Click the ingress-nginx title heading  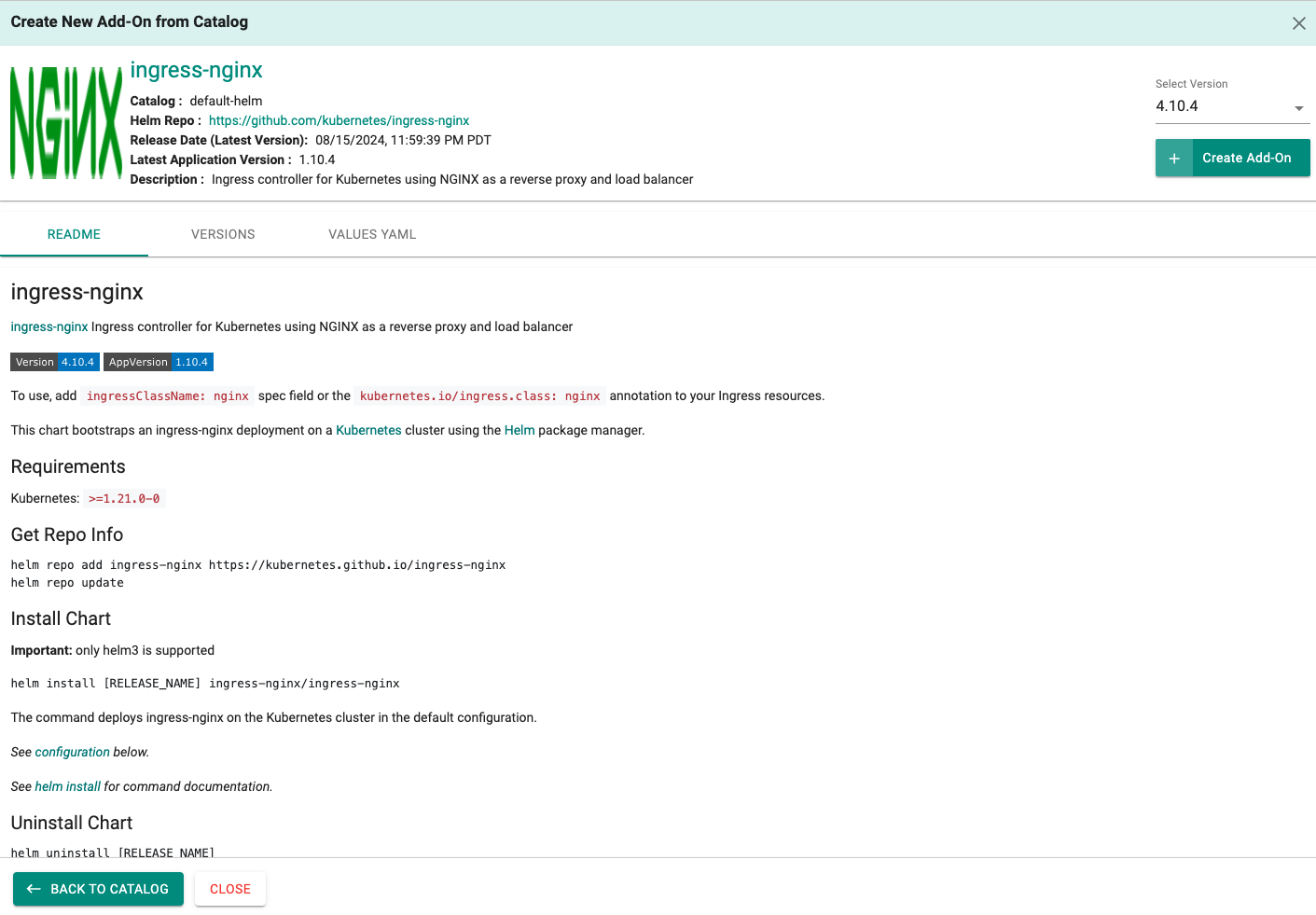(x=196, y=70)
